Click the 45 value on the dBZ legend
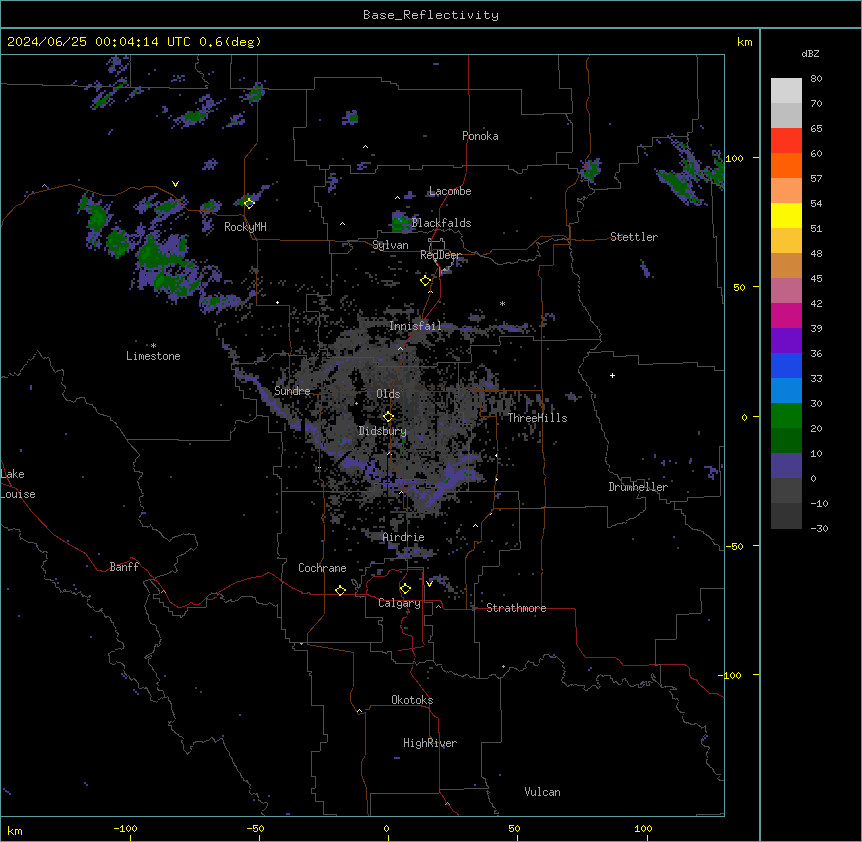Viewport: 862px width, 842px height. [816, 279]
